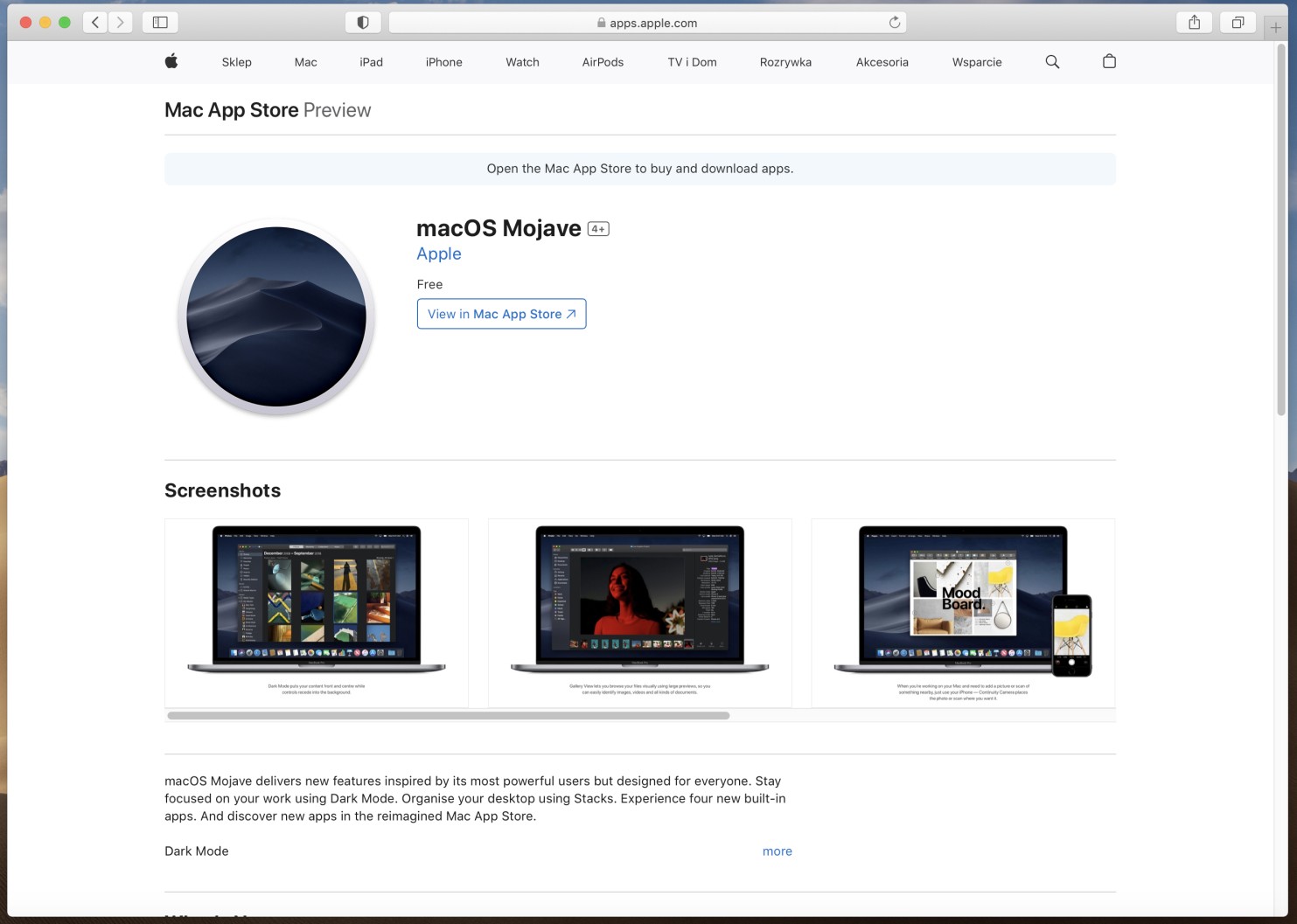Click the apps.apple.com address field
This screenshot has width=1297, height=924.
(647, 23)
